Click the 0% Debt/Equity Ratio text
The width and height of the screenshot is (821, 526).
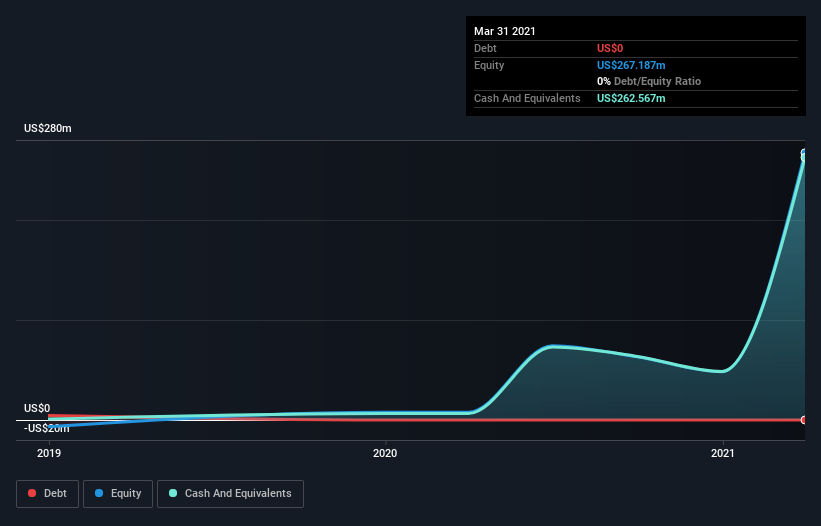649,82
